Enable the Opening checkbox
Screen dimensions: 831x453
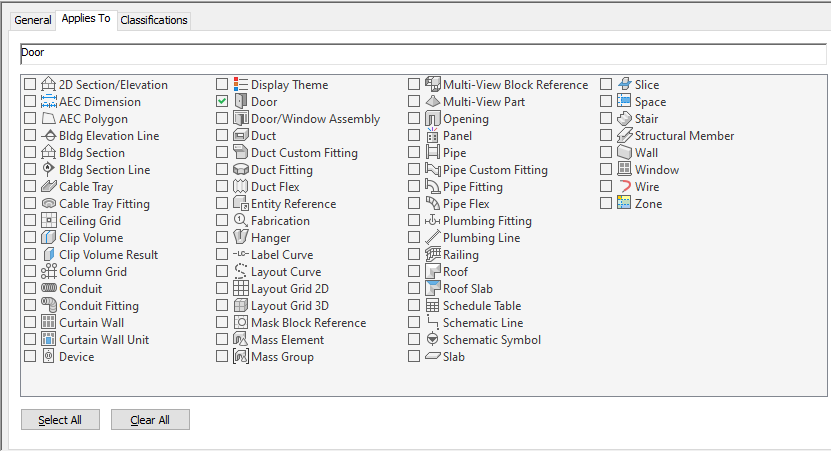pyautogui.click(x=414, y=119)
